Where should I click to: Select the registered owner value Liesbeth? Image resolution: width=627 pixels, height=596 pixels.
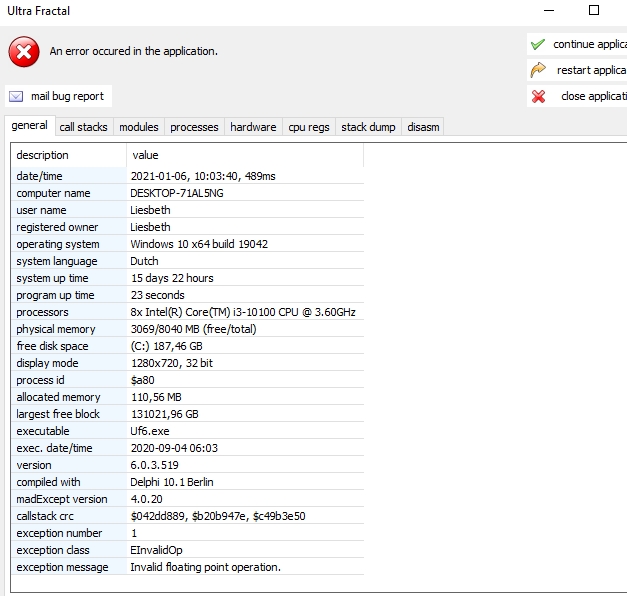coord(150,227)
